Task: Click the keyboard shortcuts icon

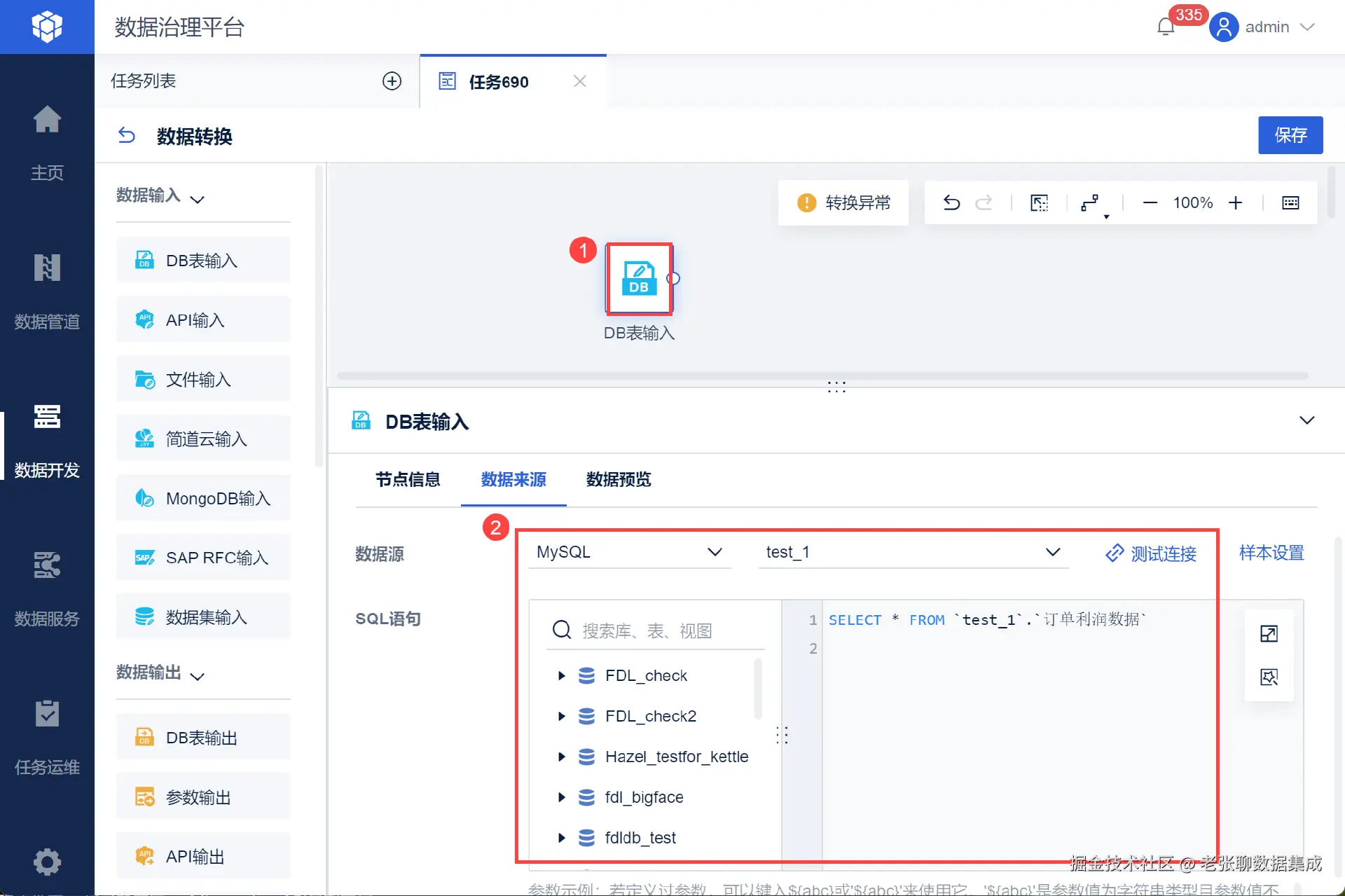Action: [1290, 203]
